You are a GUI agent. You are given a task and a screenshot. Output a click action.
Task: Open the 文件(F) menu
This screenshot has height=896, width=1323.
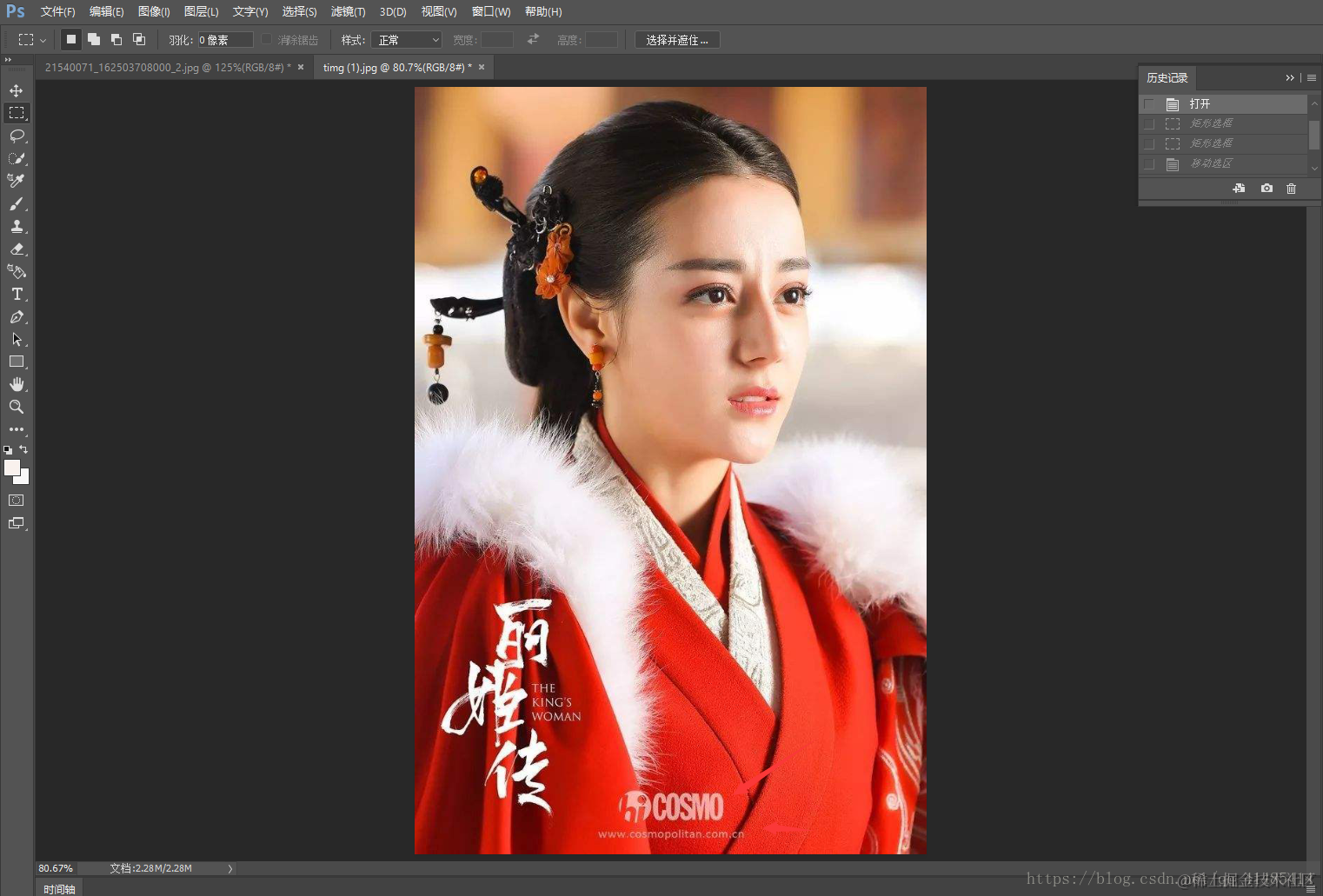coord(57,11)
